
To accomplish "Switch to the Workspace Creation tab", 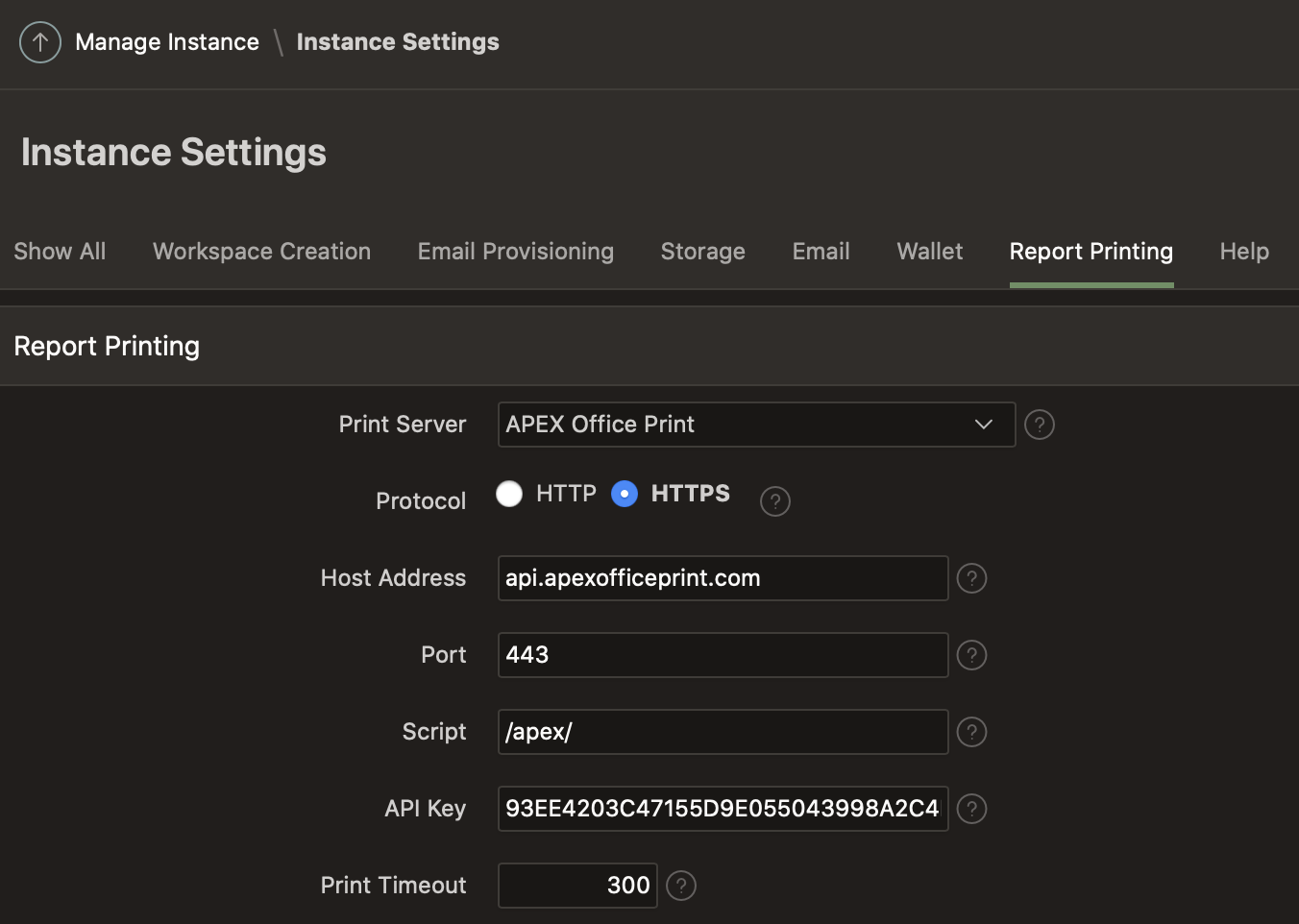I will pyautogui.click(x=261, y=252).
